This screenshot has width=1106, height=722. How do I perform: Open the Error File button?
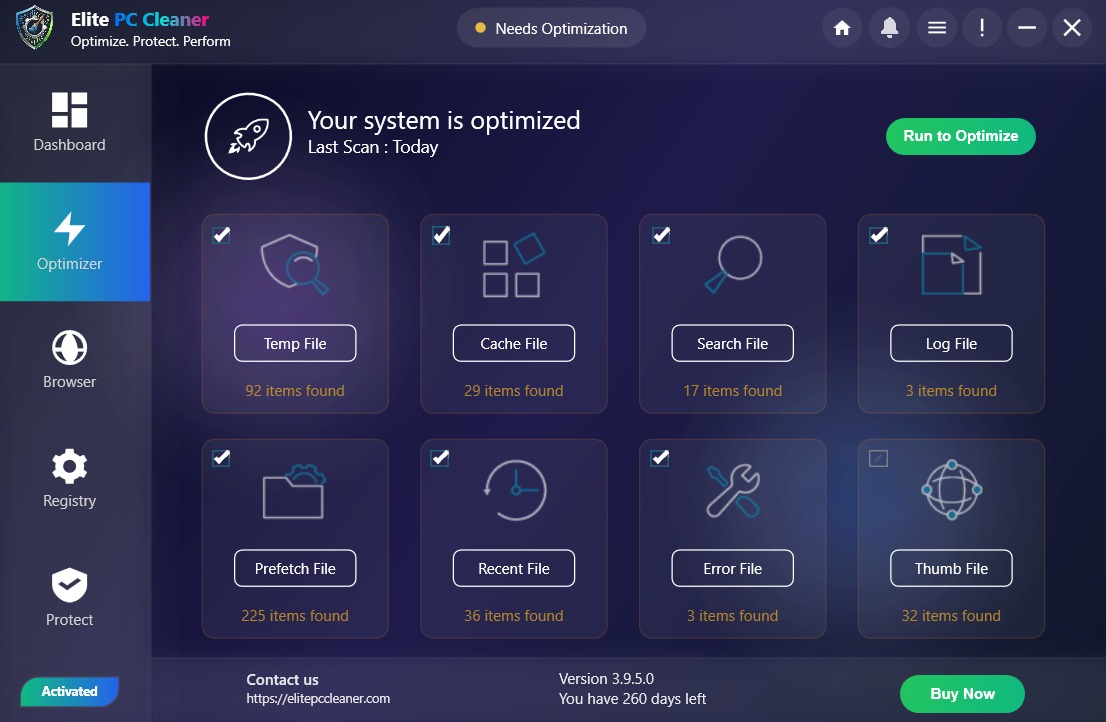732,568
